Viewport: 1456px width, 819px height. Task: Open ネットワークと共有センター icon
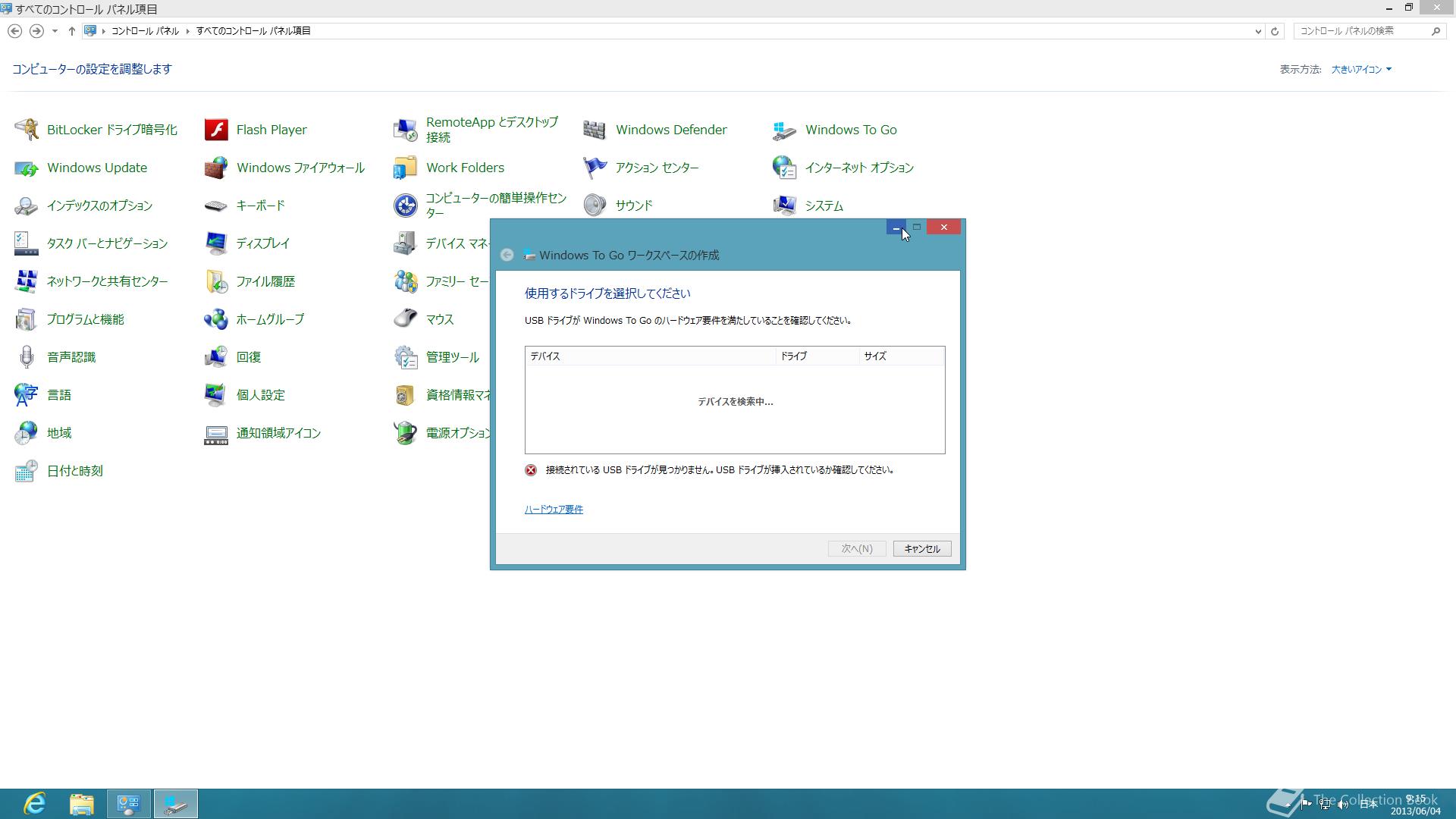(x=27, y=281)
